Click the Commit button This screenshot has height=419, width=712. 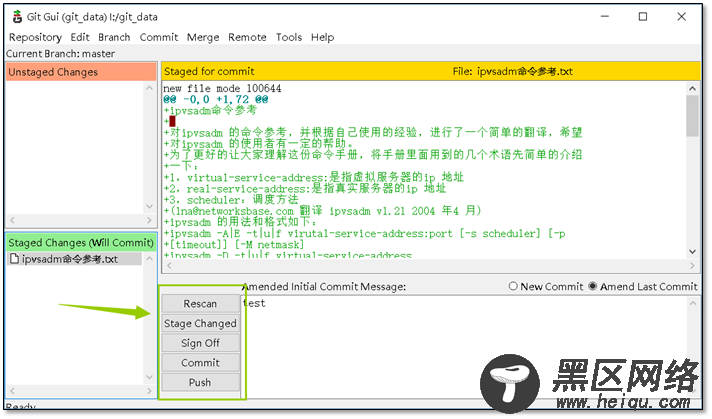[x=200, y=363]
